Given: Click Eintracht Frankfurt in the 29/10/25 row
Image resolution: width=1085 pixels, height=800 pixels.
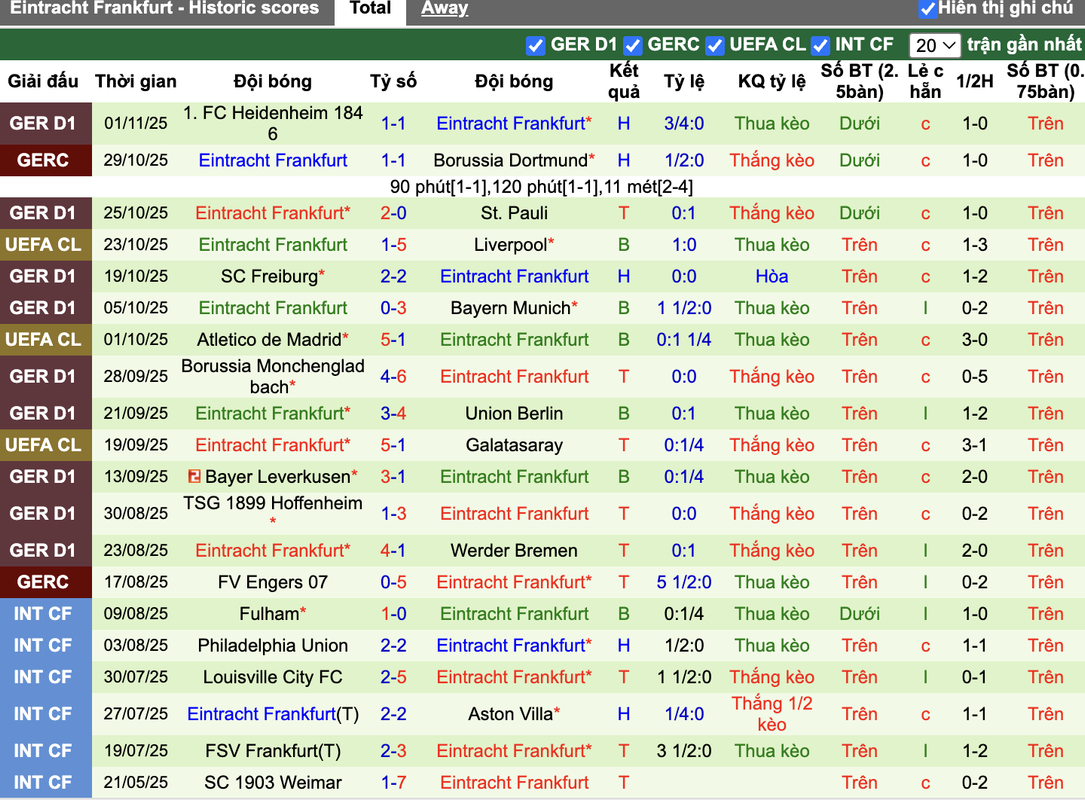Looking at the screenshot, I should pos(273,161).
